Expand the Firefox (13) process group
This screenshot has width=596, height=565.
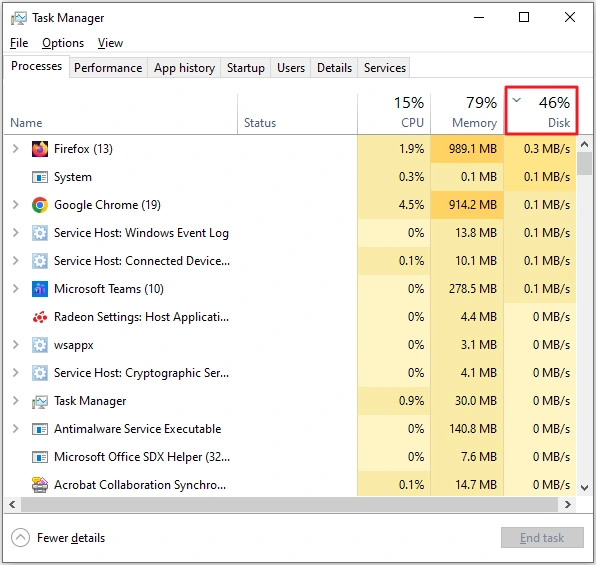15,149
